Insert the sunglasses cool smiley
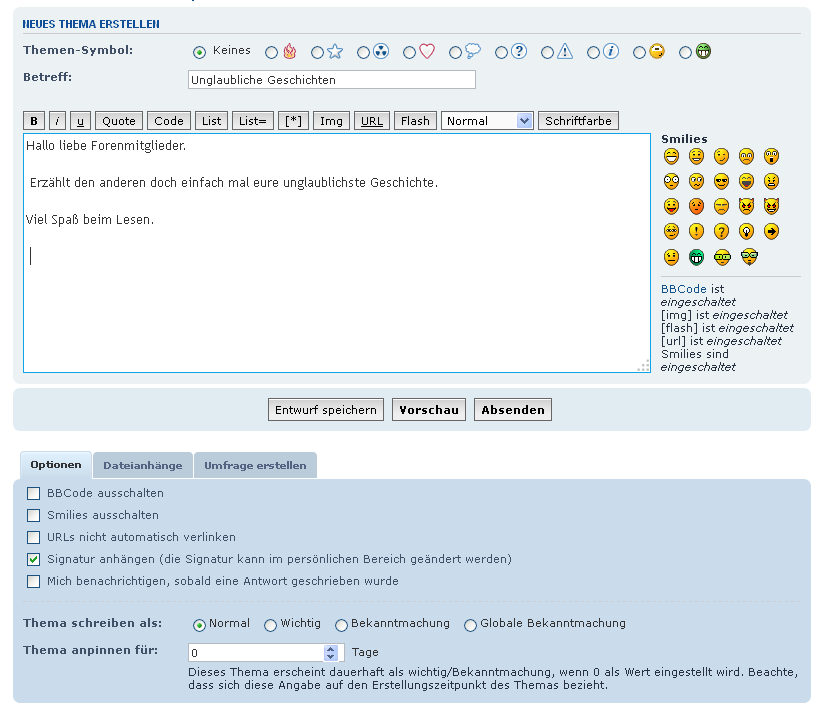 point(721,182)
